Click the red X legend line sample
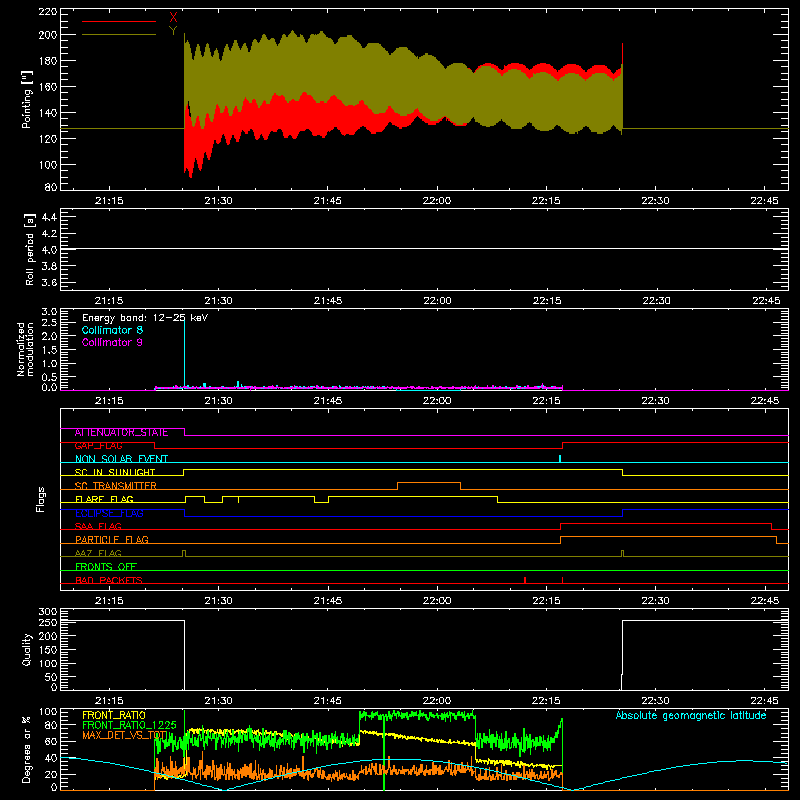800x800 pixels. (119, 21)
